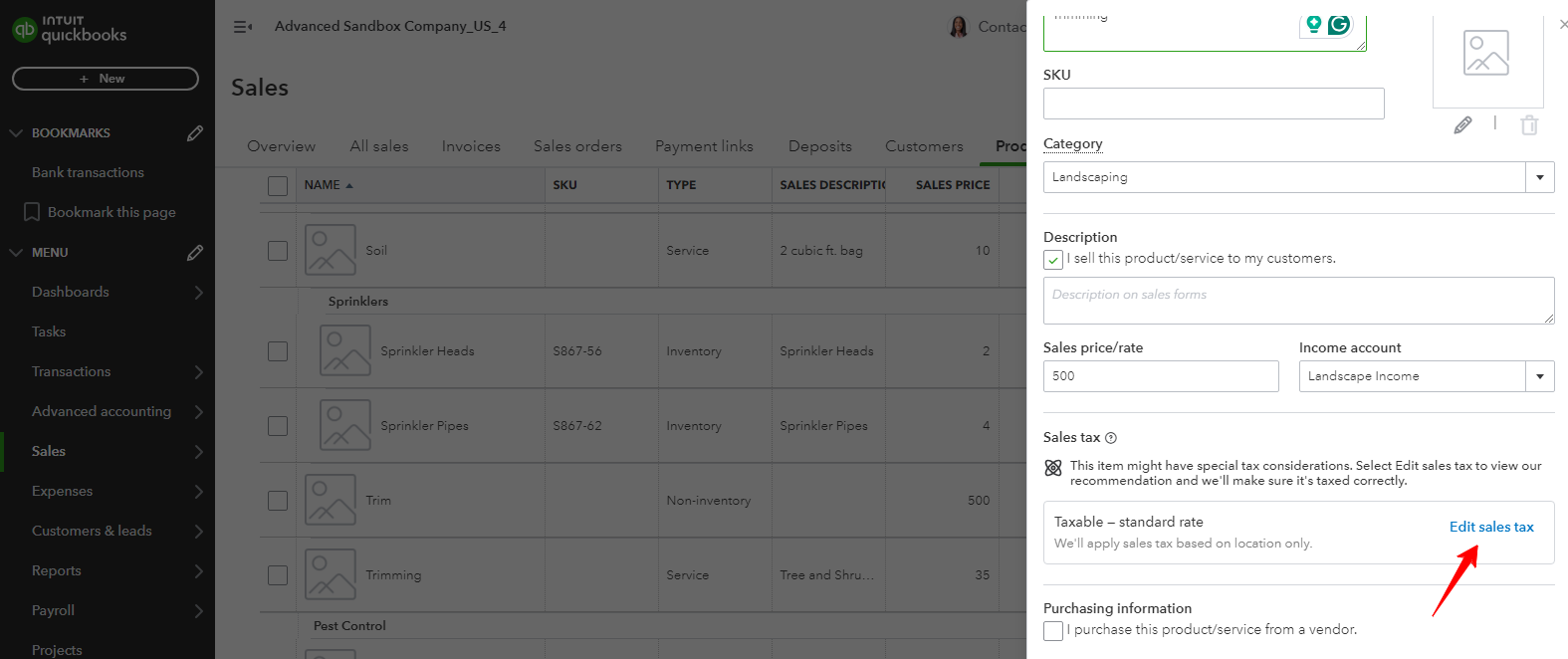Click the Edit sales tax link
This screenshot has width=1568, height=659.
point(1490,527)
